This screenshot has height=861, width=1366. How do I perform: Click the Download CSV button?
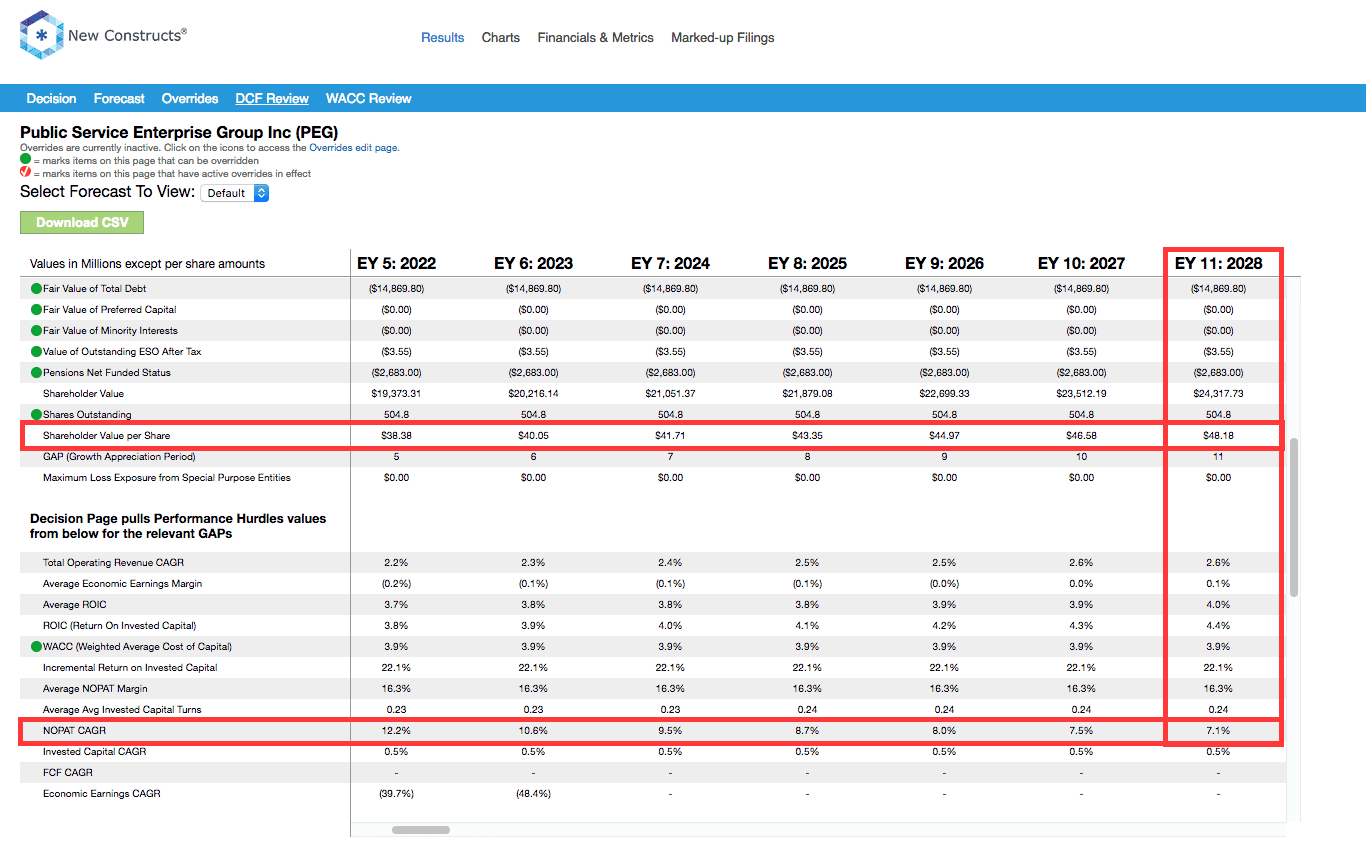tap(82, 222)
